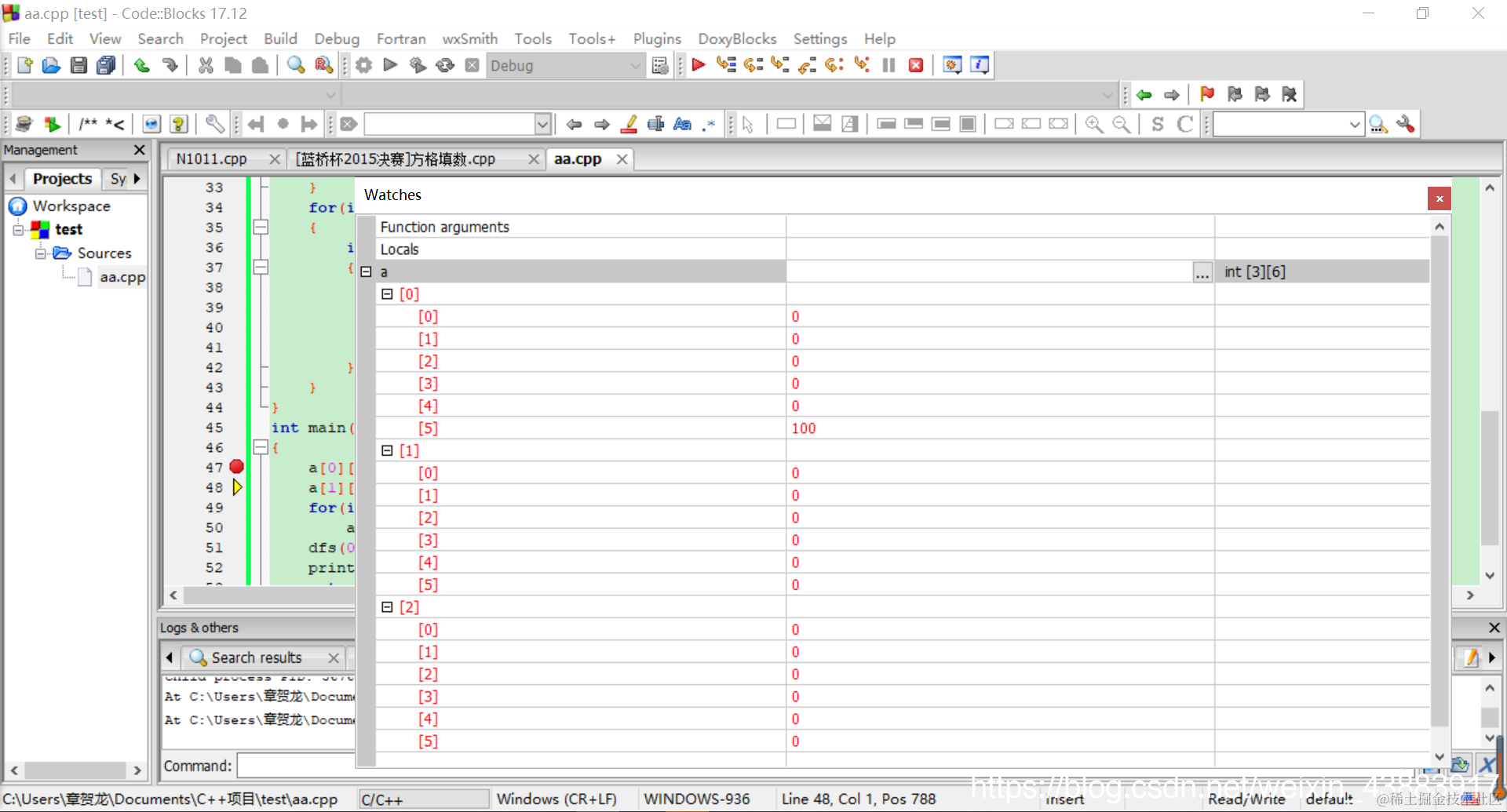The width and height of the screenshot is (1507, 812).
Task: Open the Plugins menu
Action: 657,38
